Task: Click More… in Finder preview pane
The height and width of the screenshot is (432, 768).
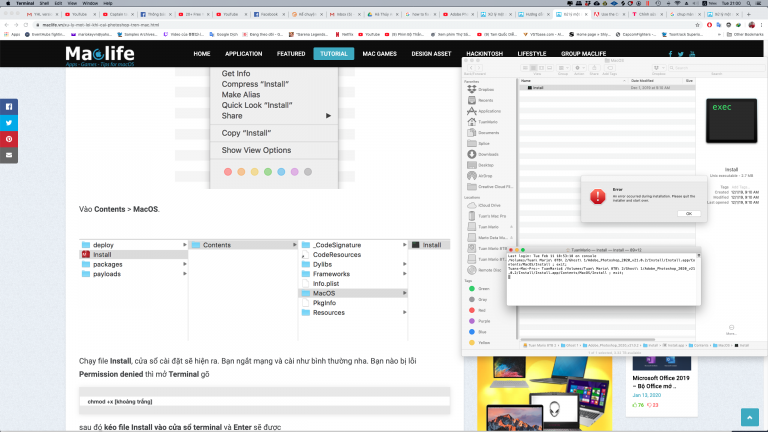Action: [x=731, y=330]
